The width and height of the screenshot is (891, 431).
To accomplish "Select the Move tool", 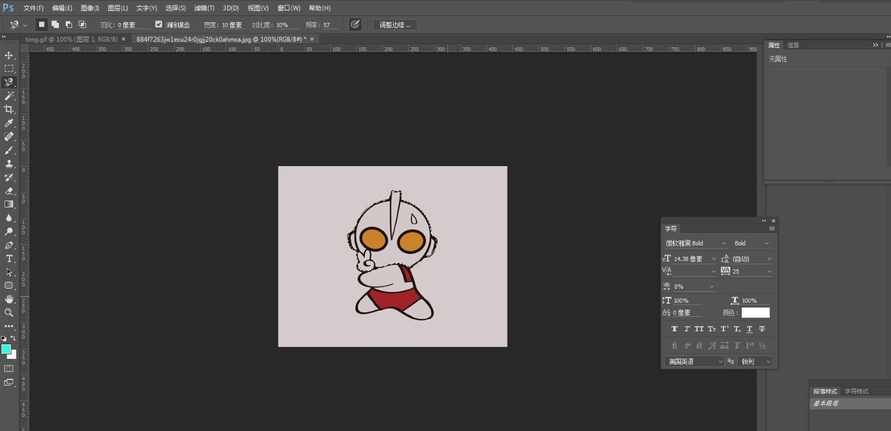I will click(x=9, y=55).
